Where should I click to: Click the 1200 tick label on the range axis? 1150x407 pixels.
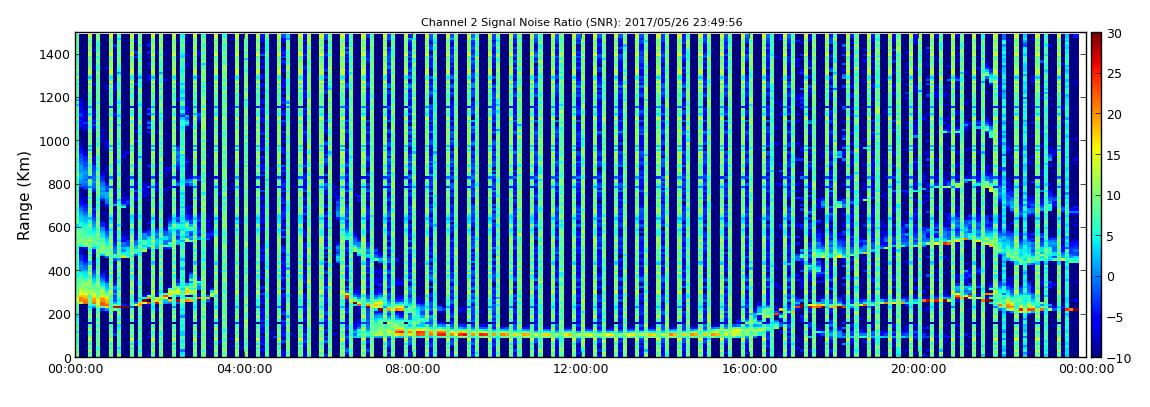pyautogui.click(x=56, y=98)
